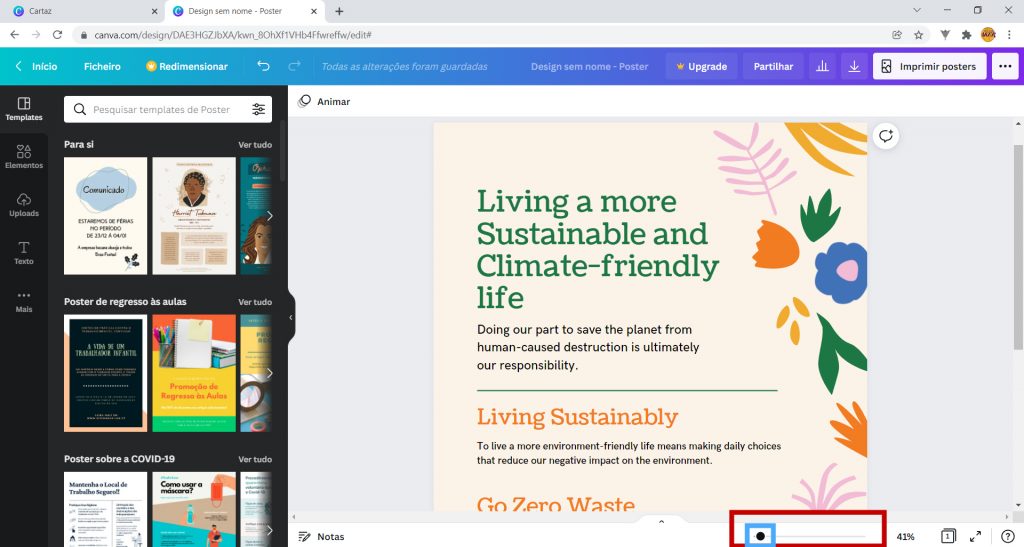The image size is (1024, 547).
Task: Show more Para si templates arrow
Action: point(269,215)
